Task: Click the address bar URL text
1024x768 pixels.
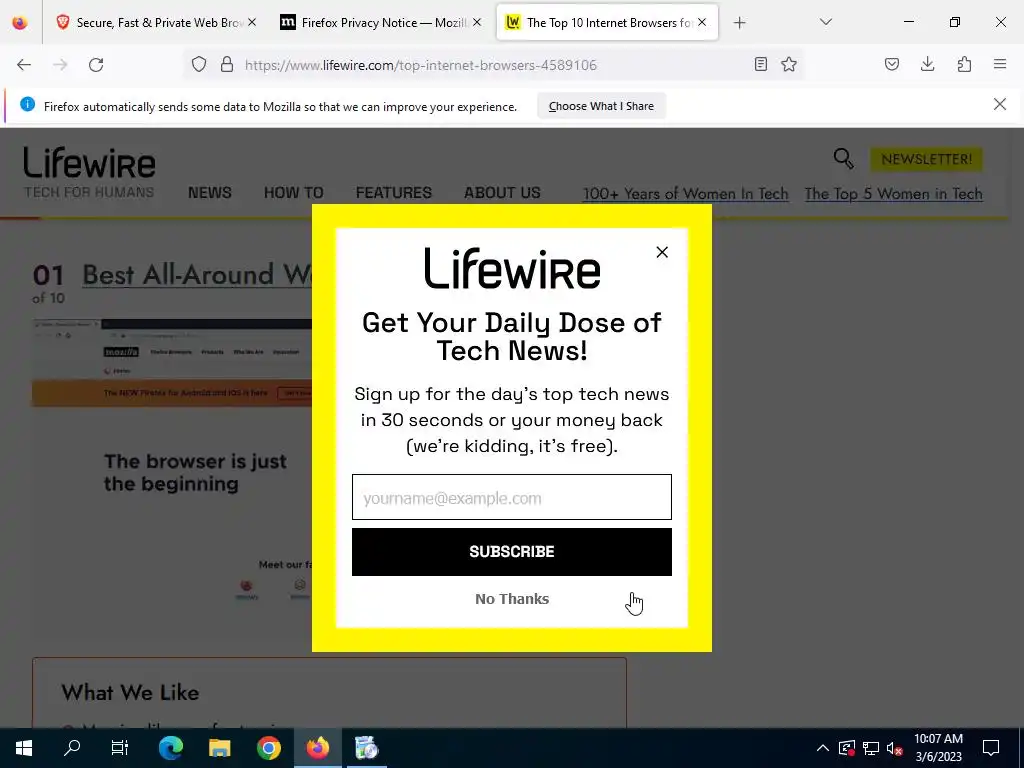Action: pos(421,65)
